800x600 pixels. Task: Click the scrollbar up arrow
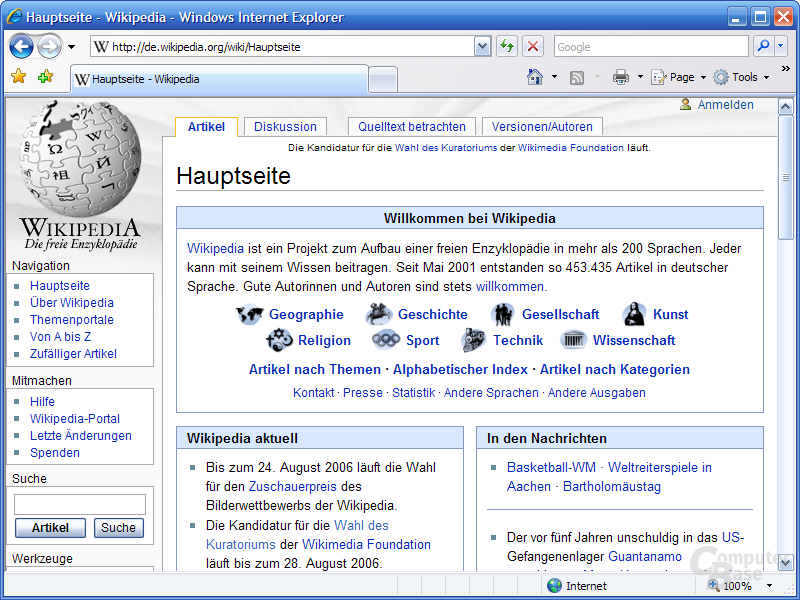[x=786, y=107]
